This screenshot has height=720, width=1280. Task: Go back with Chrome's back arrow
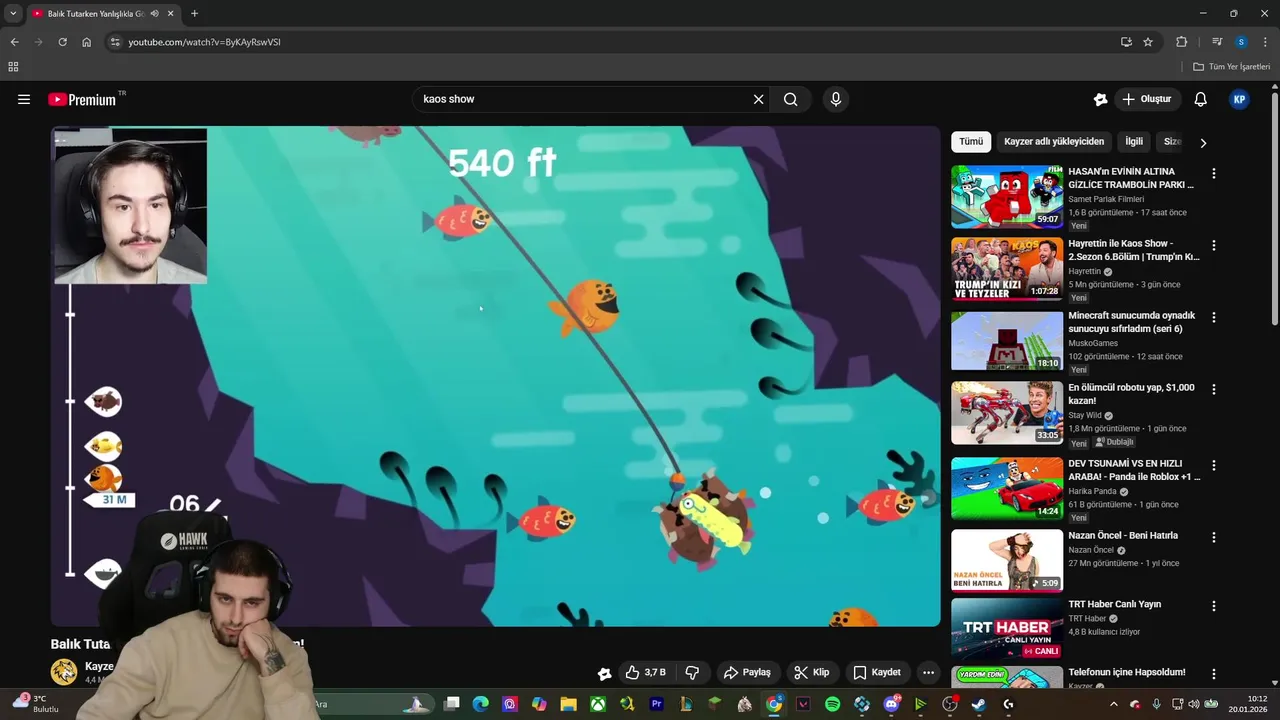pyautogui.click(x=14, y=42)
